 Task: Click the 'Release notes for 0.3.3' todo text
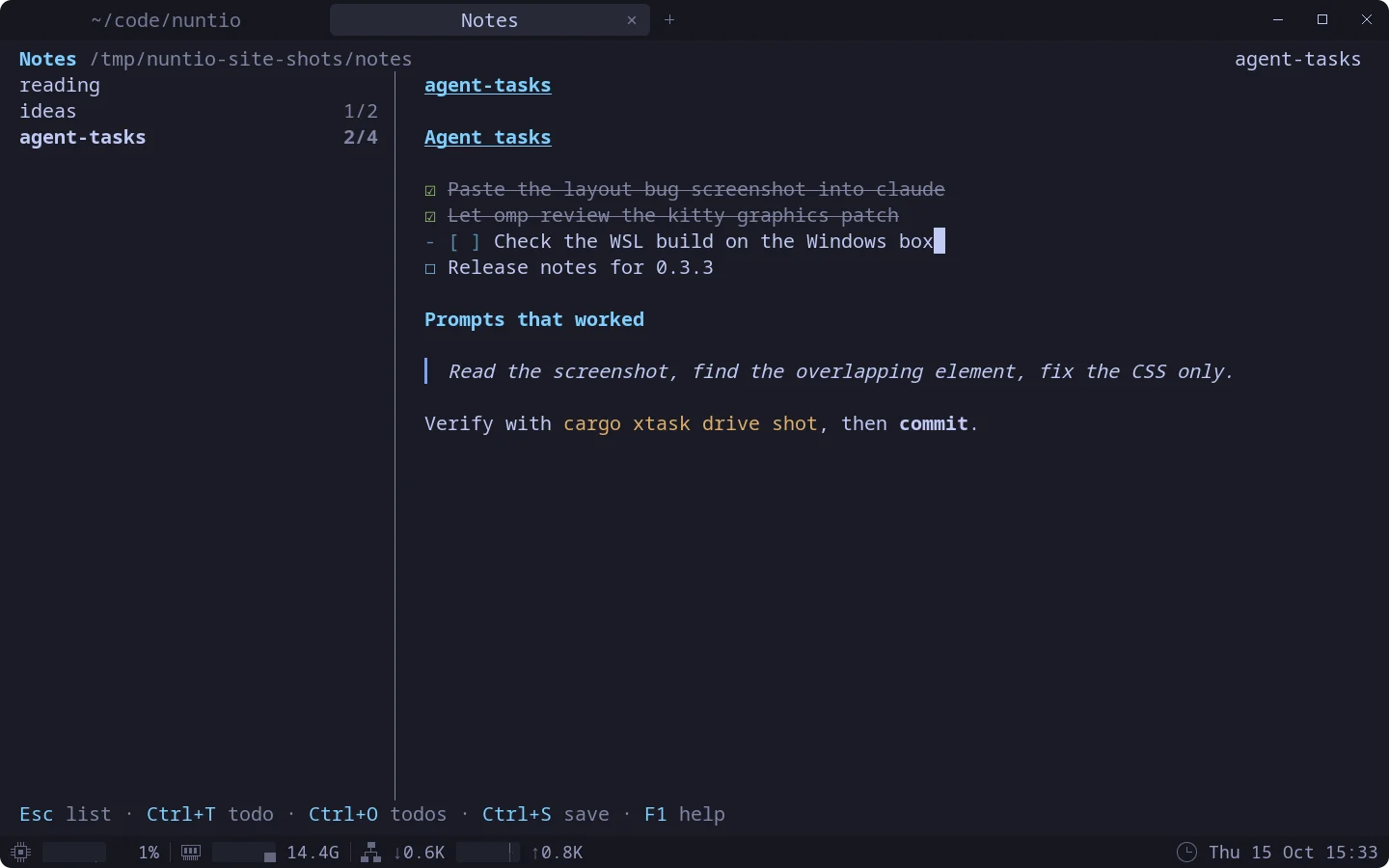point(581,268)
